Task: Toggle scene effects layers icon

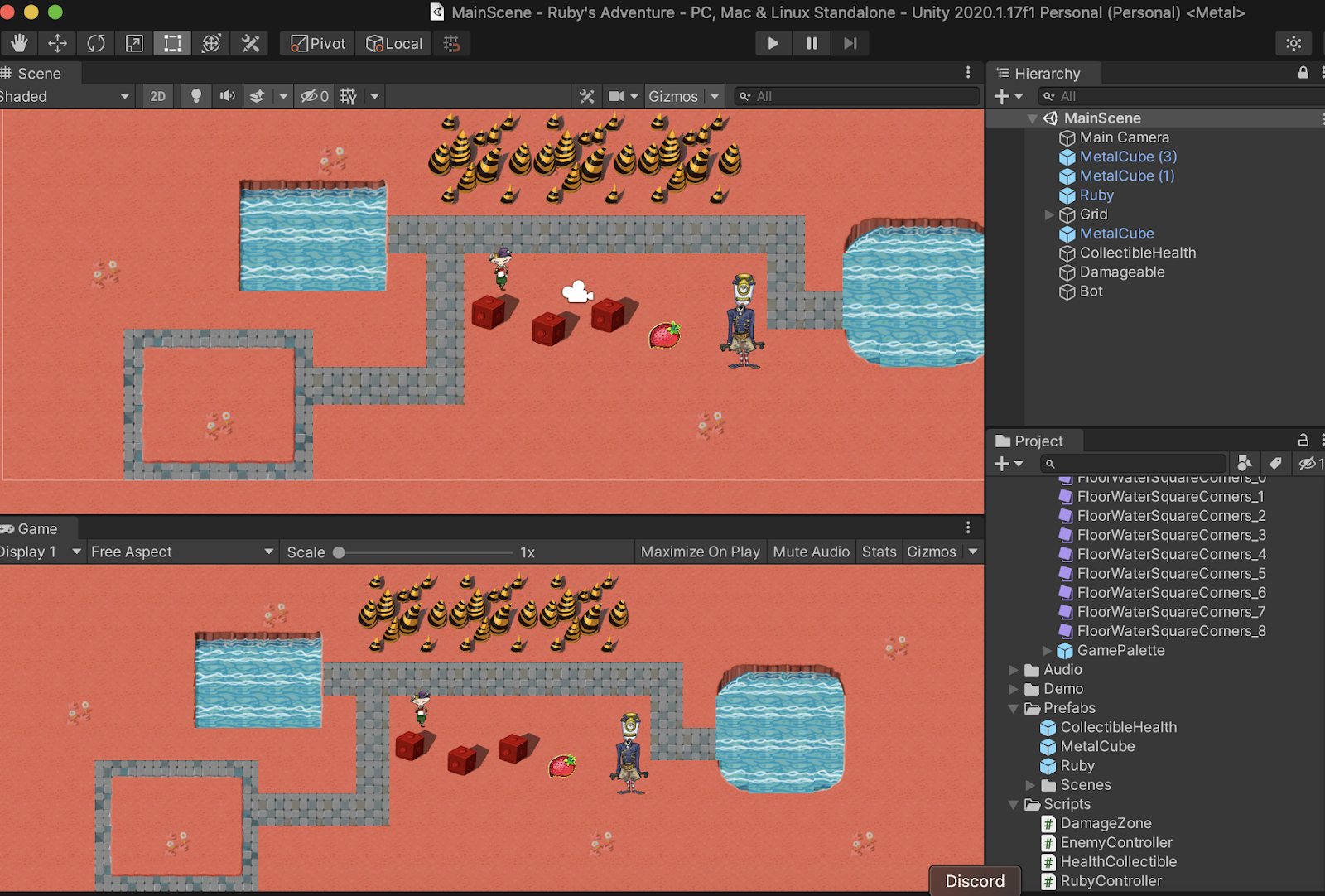Action: tap(258, 96)
